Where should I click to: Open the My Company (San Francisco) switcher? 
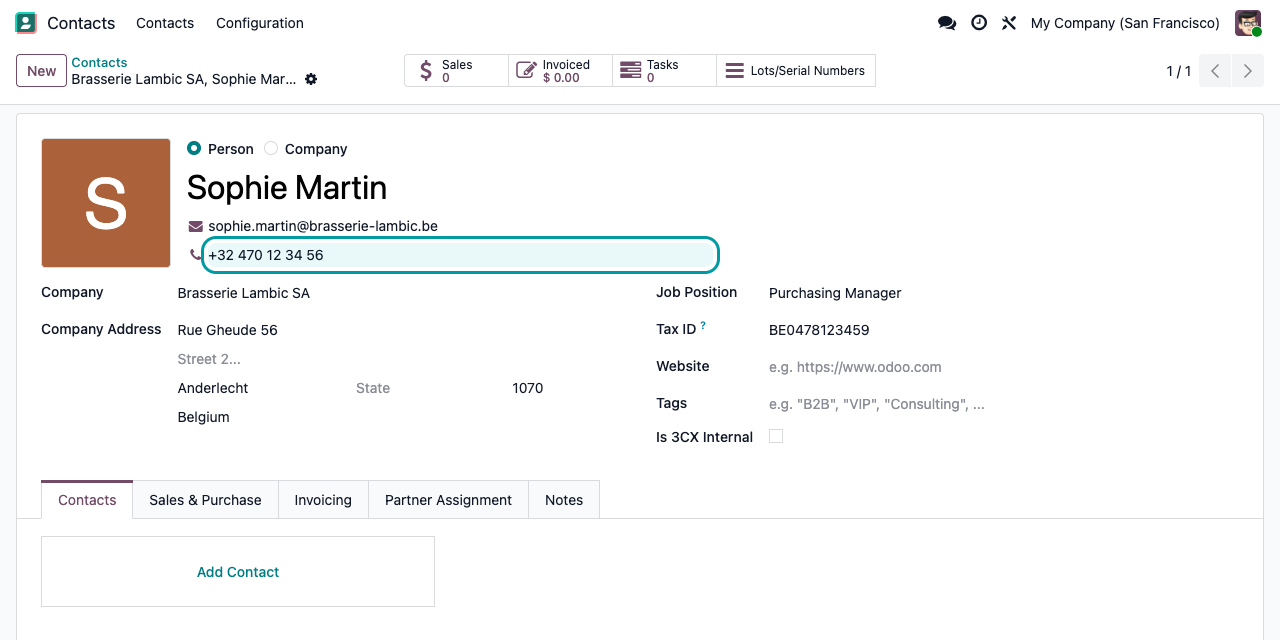(x=1125, y=23)
